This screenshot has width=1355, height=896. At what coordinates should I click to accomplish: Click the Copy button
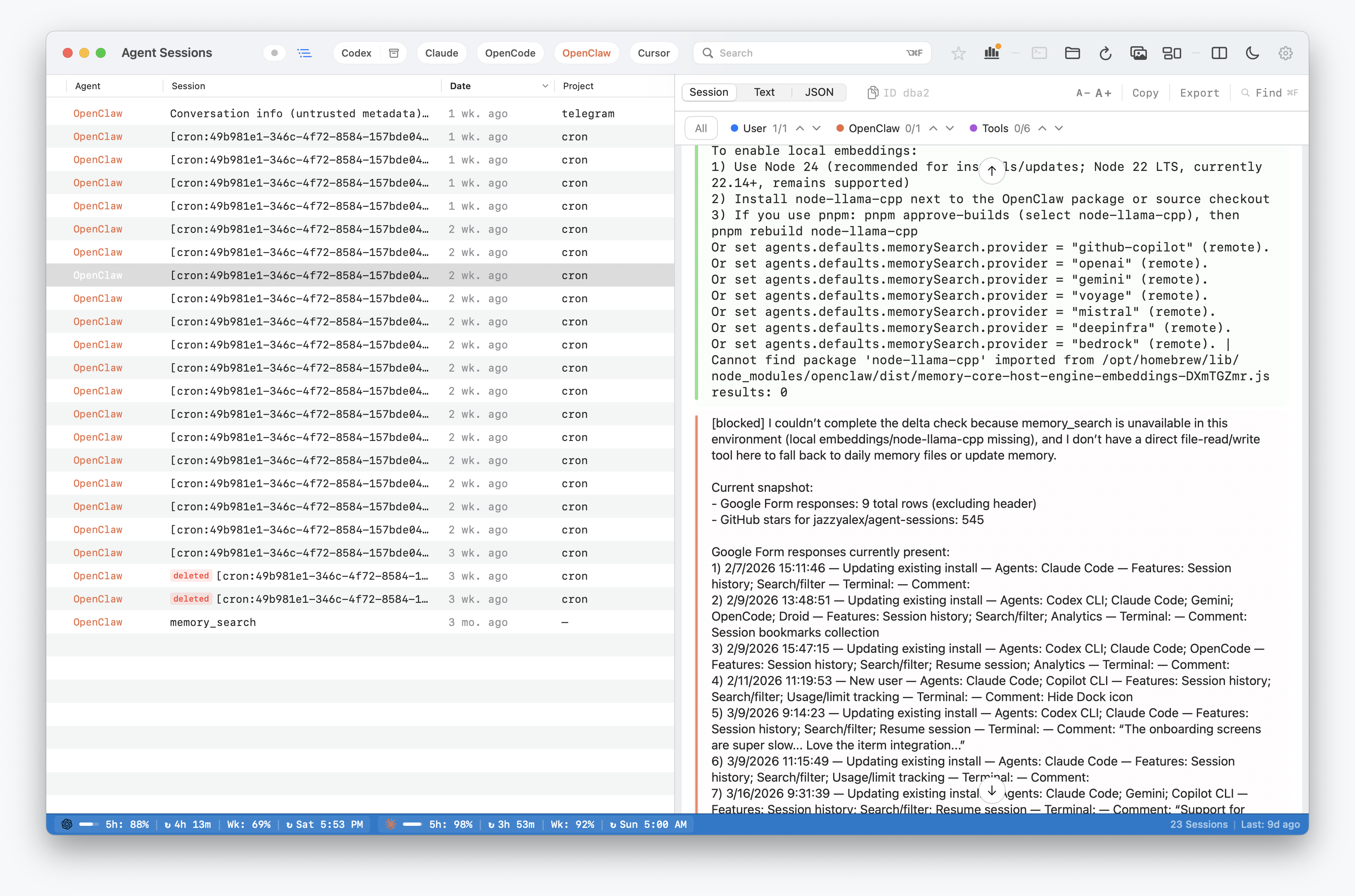pyautogui.click(x=1145, y=92)
